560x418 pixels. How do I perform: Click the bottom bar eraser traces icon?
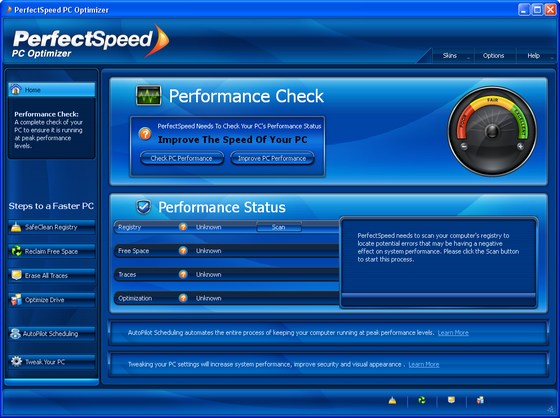[451, 400]
